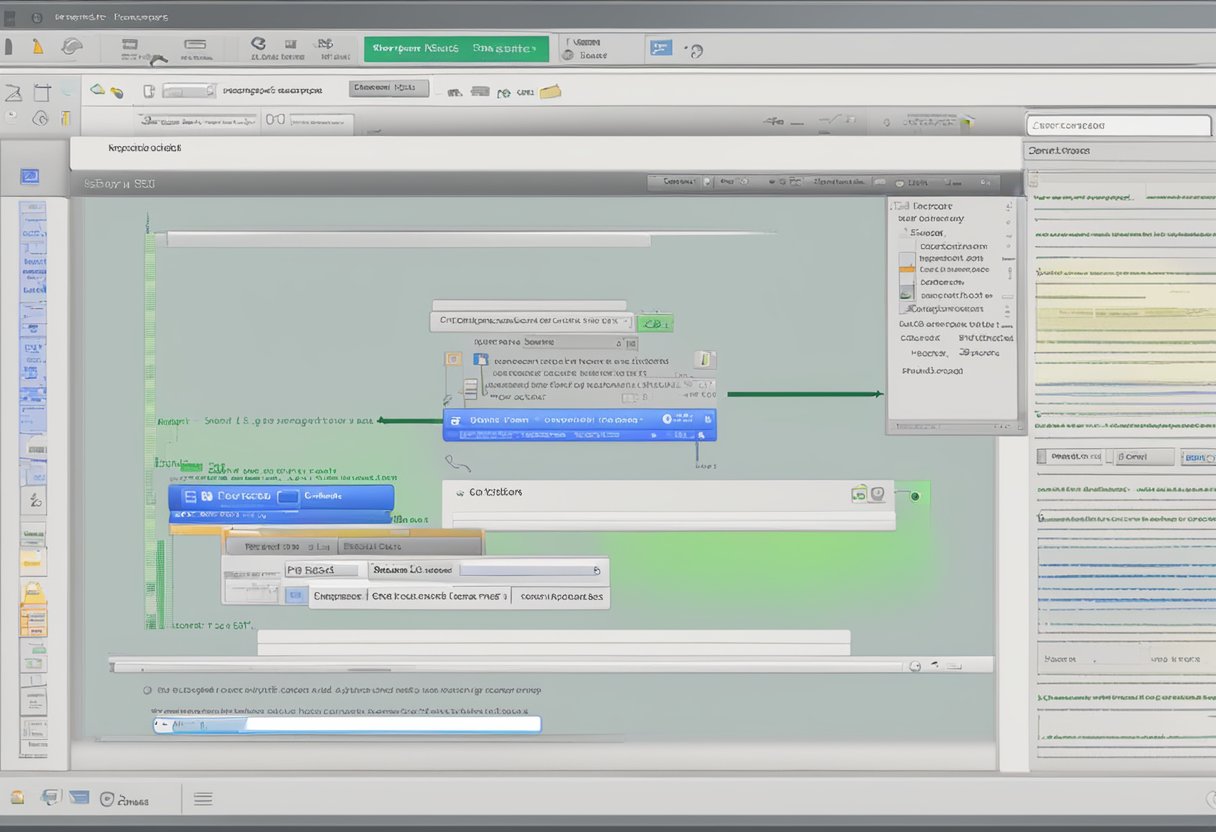Open the dropdown field in the center dialog

click(532, 322)
